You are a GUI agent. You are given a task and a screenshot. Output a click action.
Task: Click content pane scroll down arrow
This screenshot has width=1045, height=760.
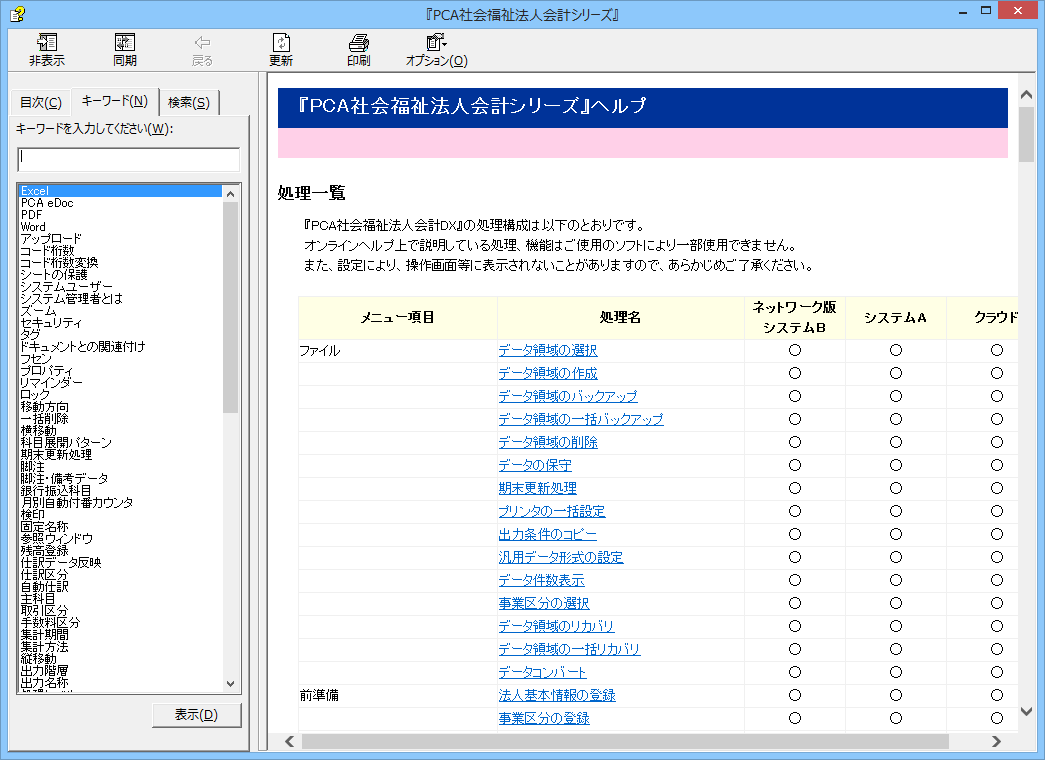[x=1026, y=711]
